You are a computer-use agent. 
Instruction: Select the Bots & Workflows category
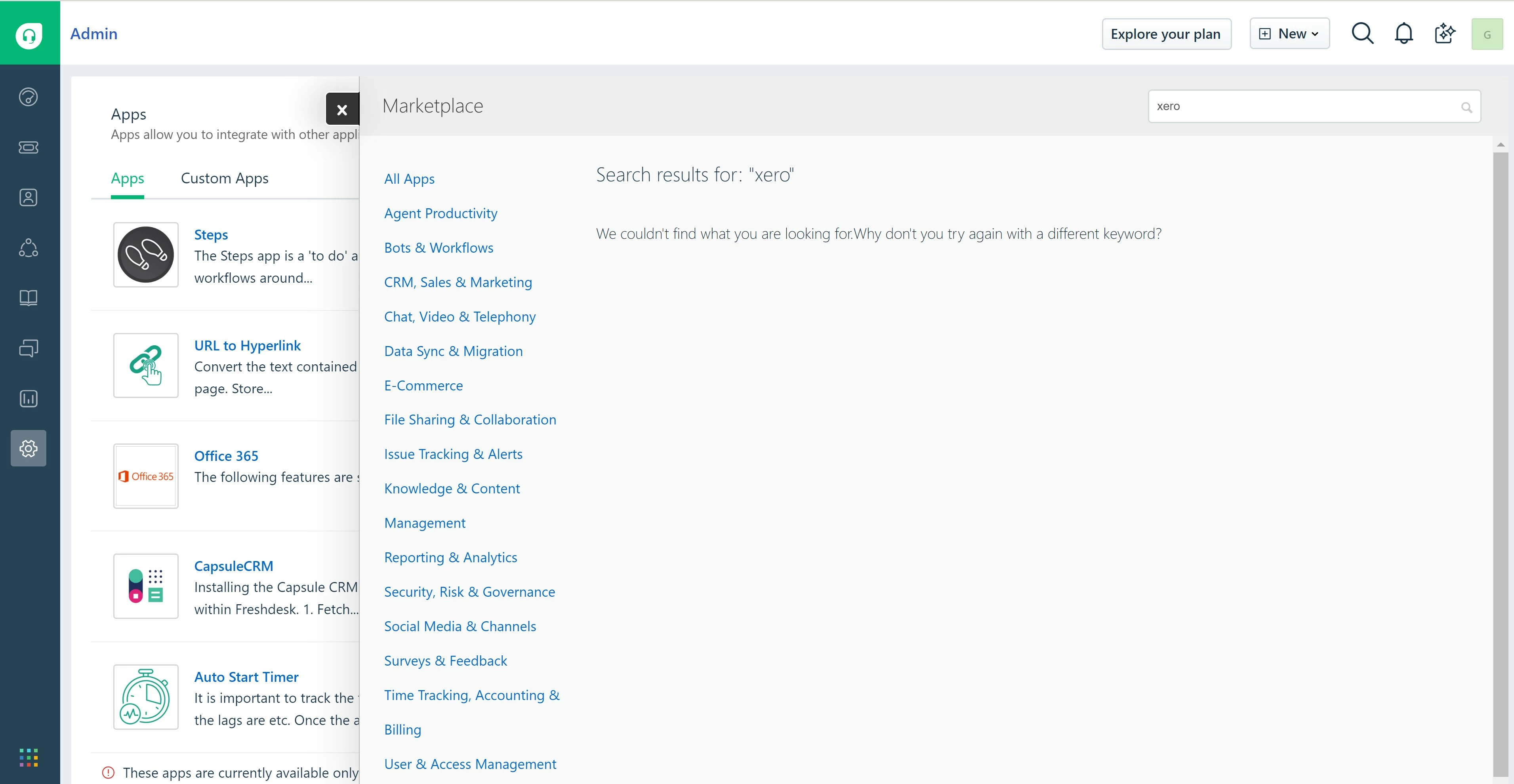tap(439, 248)
